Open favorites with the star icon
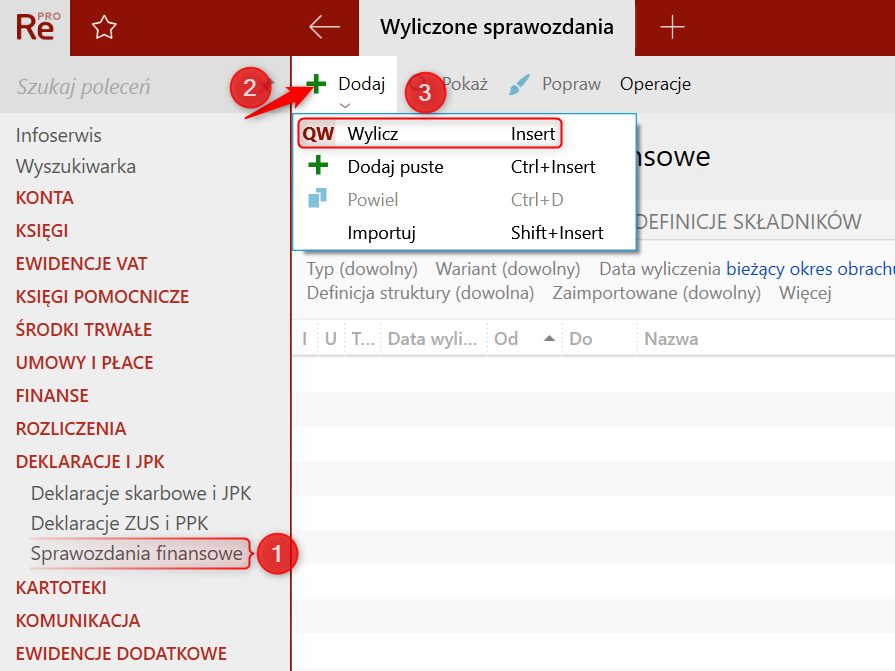The height and width of the screenshot is (671, 895). click(104, 27)
